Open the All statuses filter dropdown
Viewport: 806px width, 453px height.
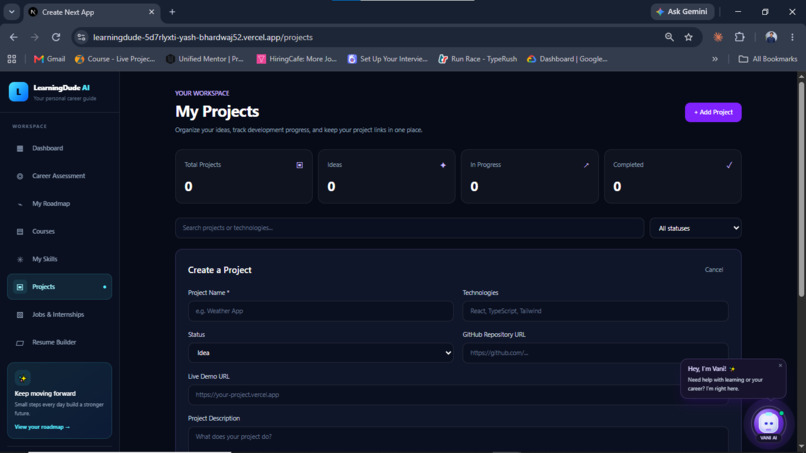(x=695, y=228)
